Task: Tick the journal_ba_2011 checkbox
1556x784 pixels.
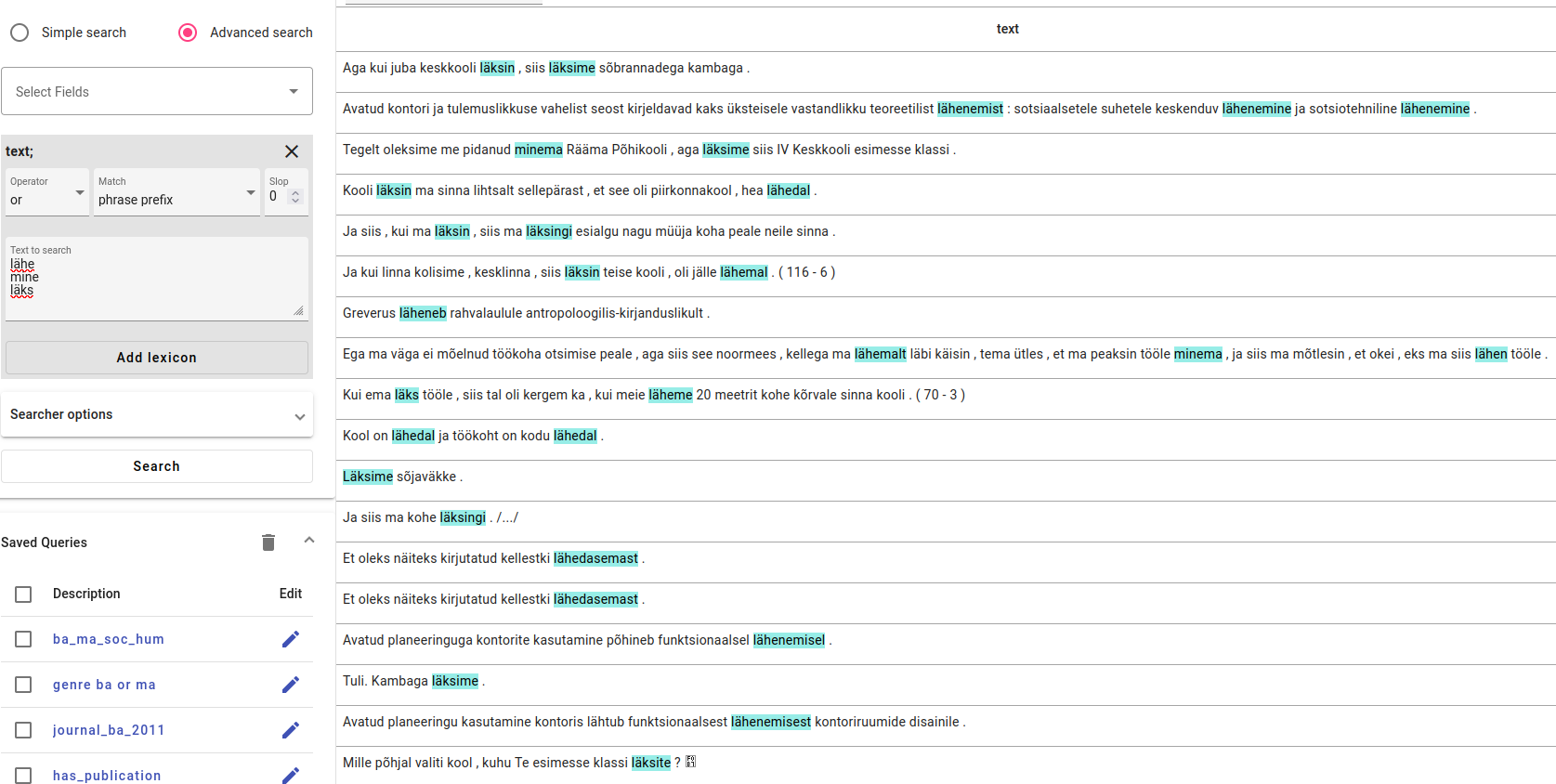Action: 23,730
